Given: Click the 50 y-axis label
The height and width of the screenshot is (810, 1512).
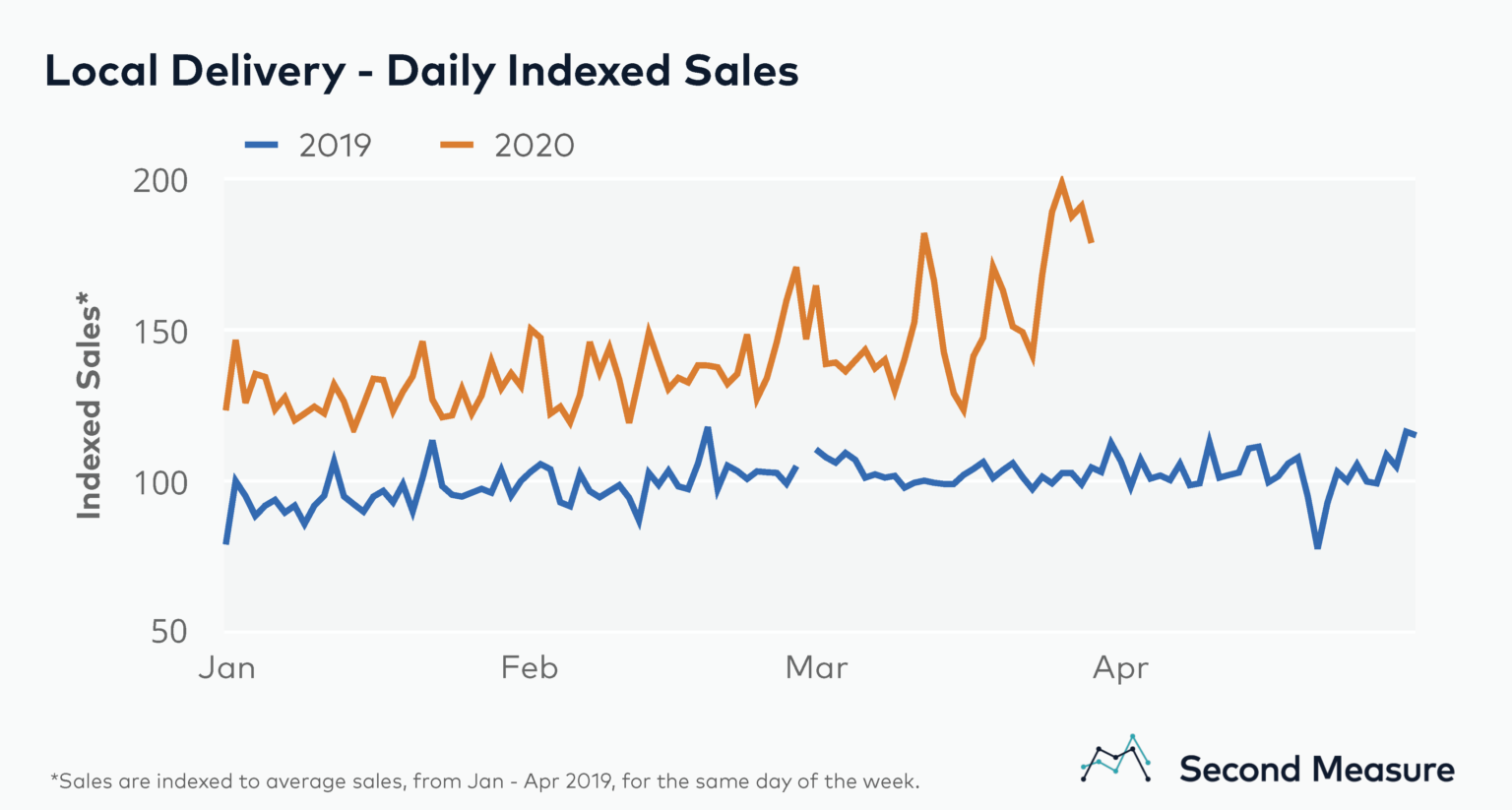Looking at the screenshot, I should point(168,631).
